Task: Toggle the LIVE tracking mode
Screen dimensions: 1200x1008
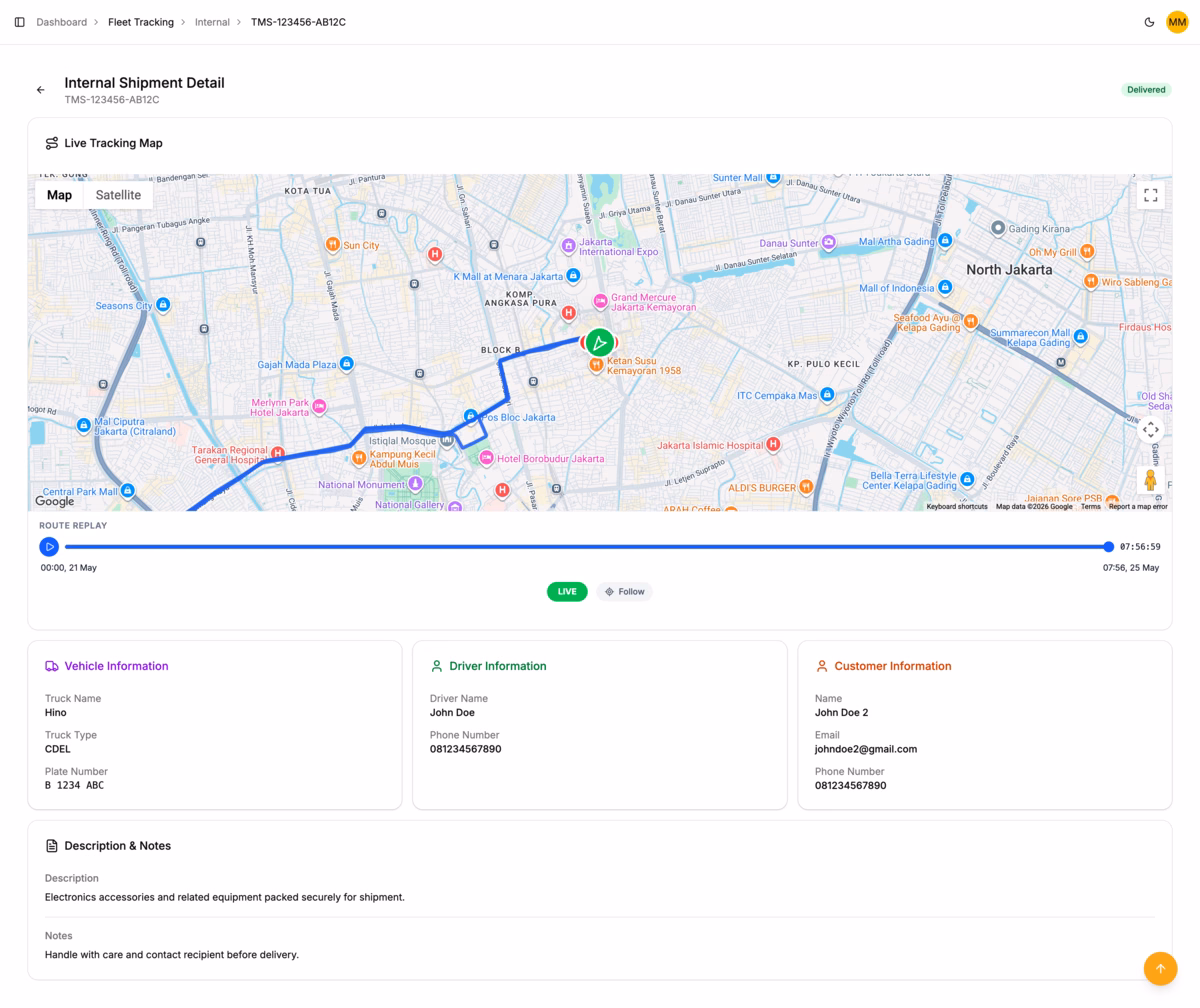Action: pos(567,592)
